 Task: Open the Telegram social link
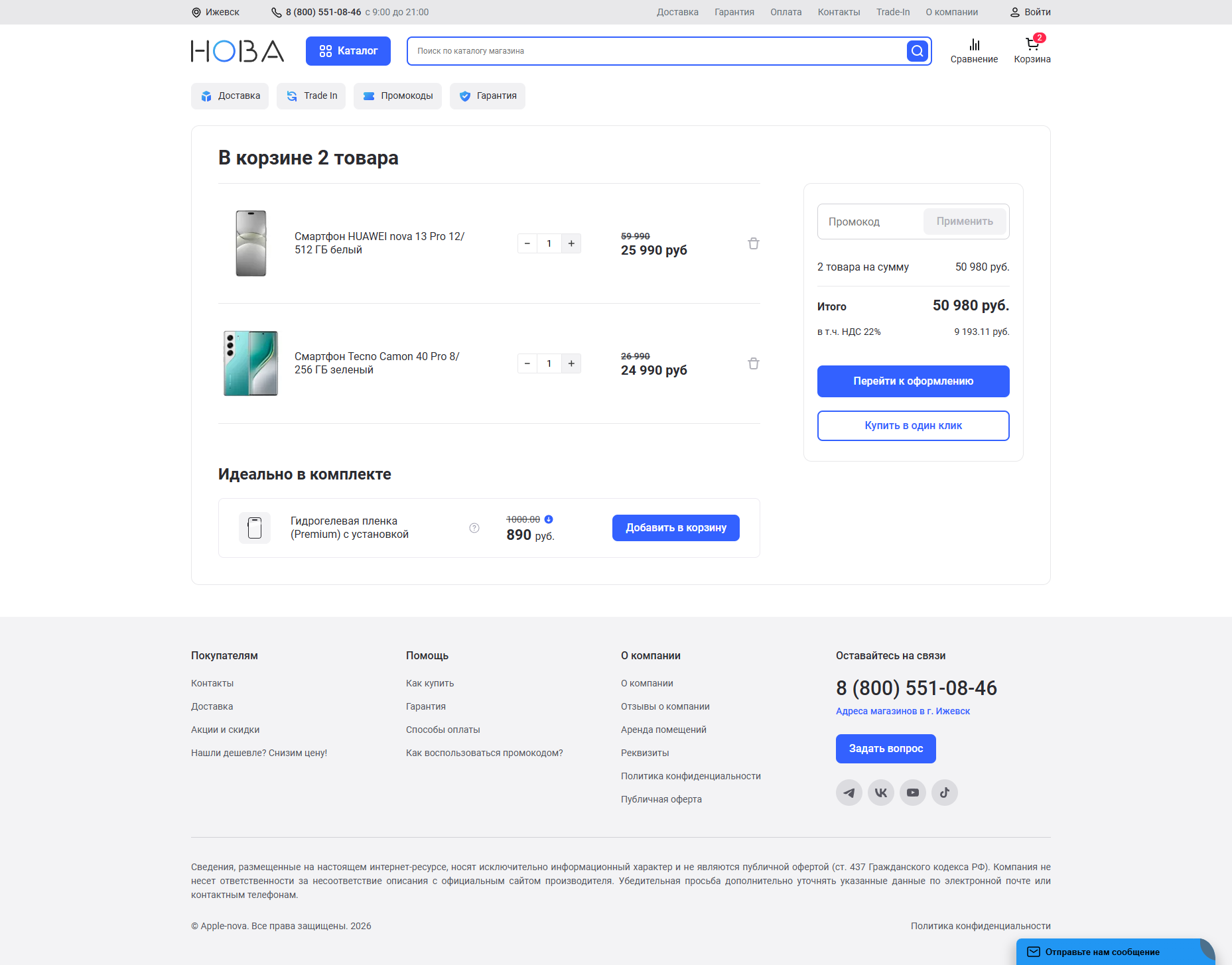[849, 793]
